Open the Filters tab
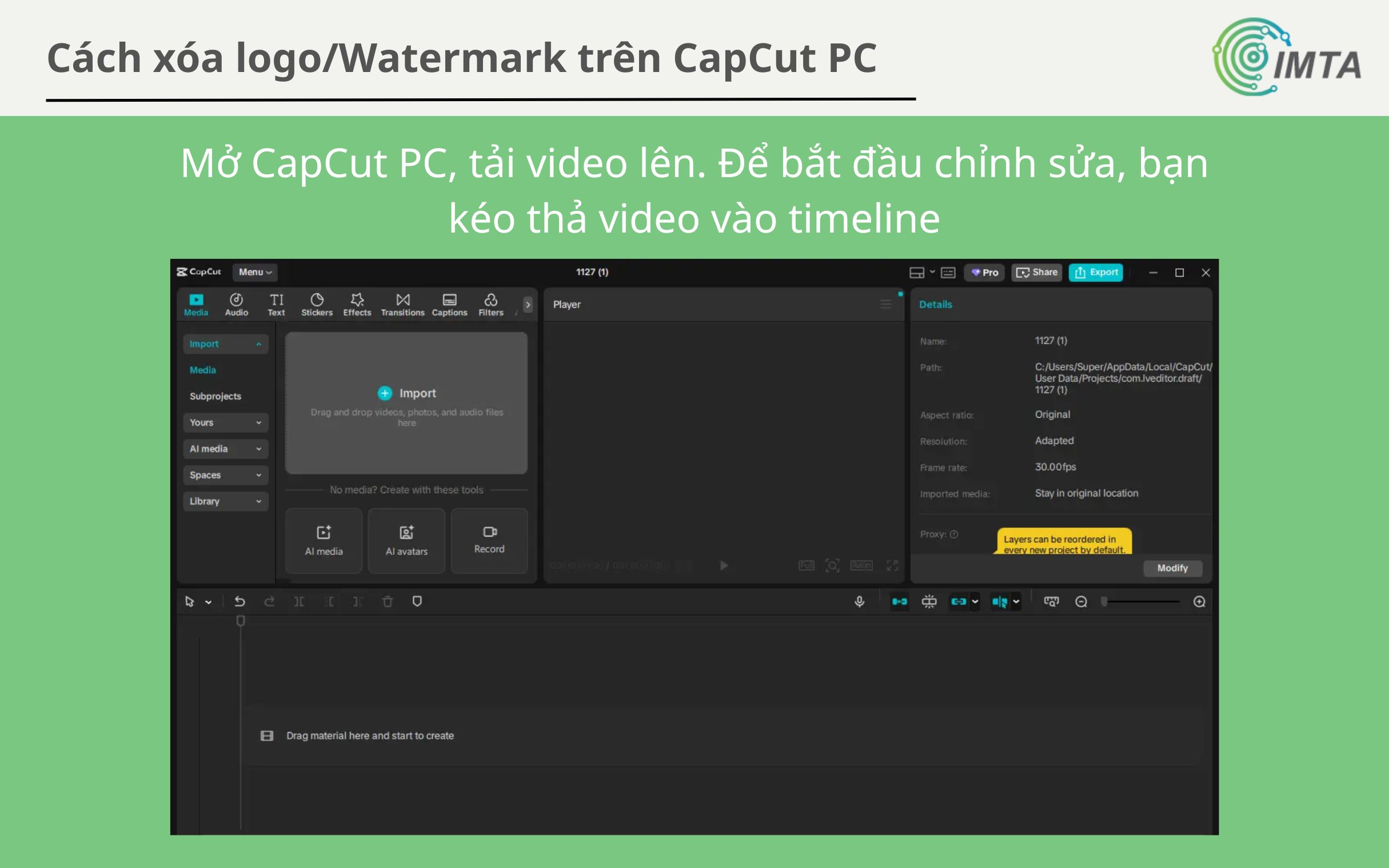The height and width of the screenshot is (868, 1389). 491,304
